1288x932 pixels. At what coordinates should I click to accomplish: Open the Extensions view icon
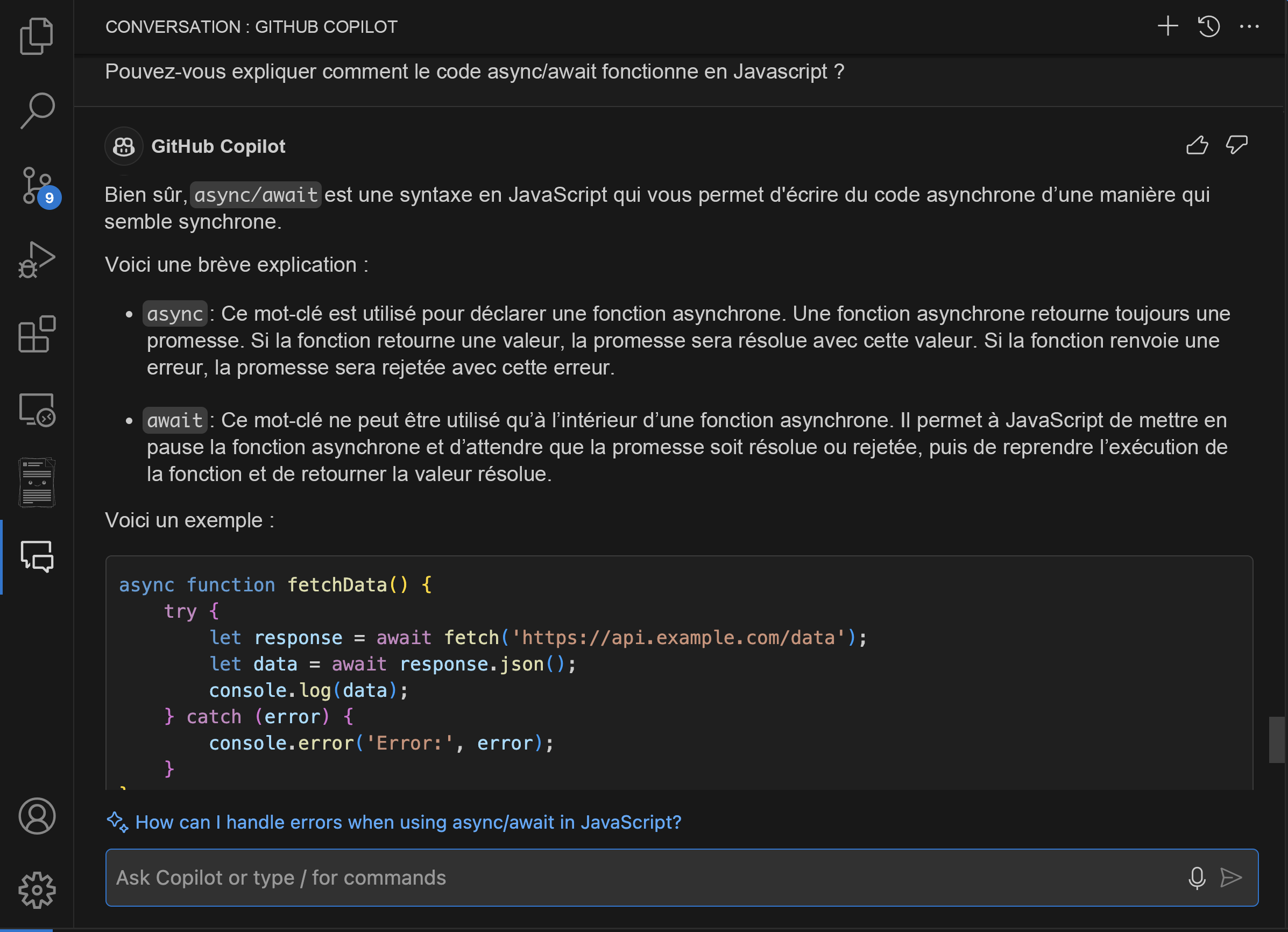(37, 334)
